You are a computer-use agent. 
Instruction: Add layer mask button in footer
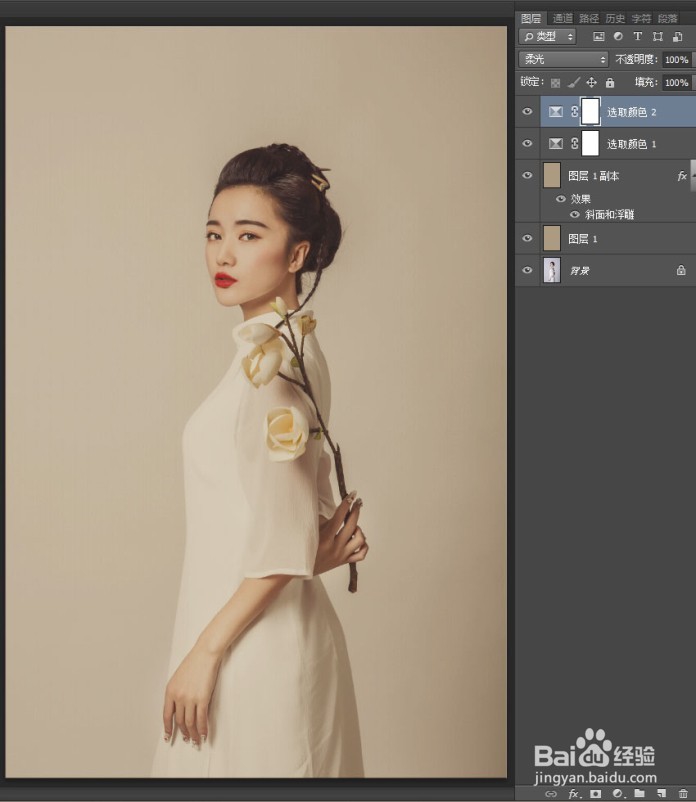click(x=595, y=794)
